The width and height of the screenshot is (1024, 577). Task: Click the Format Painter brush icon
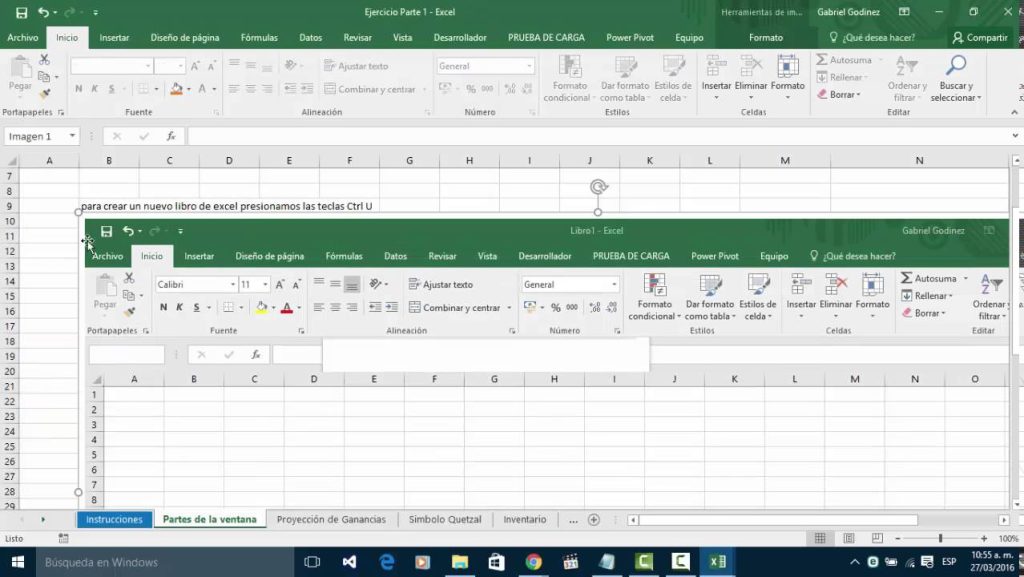44,93
